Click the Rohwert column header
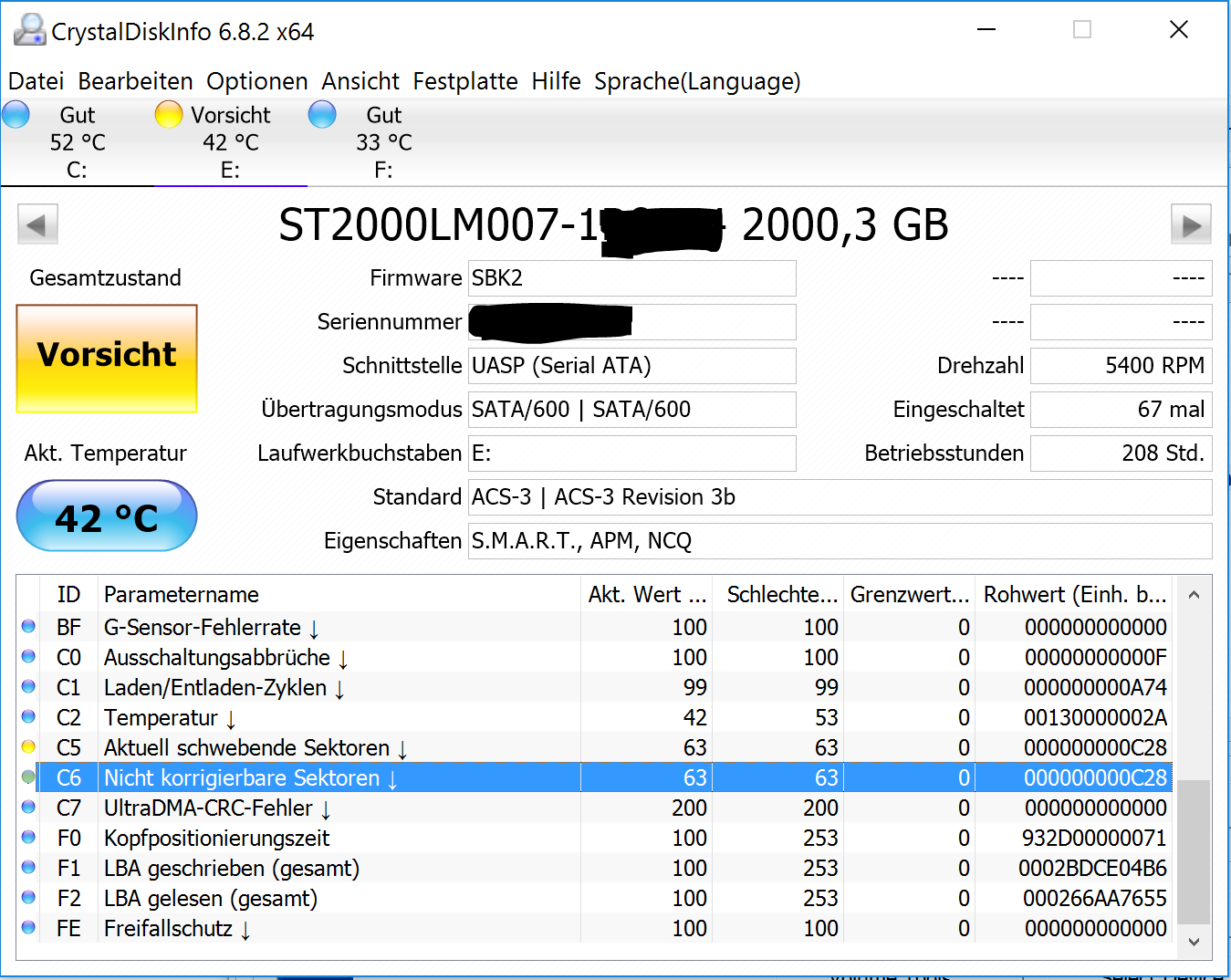The height and width of the screenshot is (980, 1231). click(1075, 595)
